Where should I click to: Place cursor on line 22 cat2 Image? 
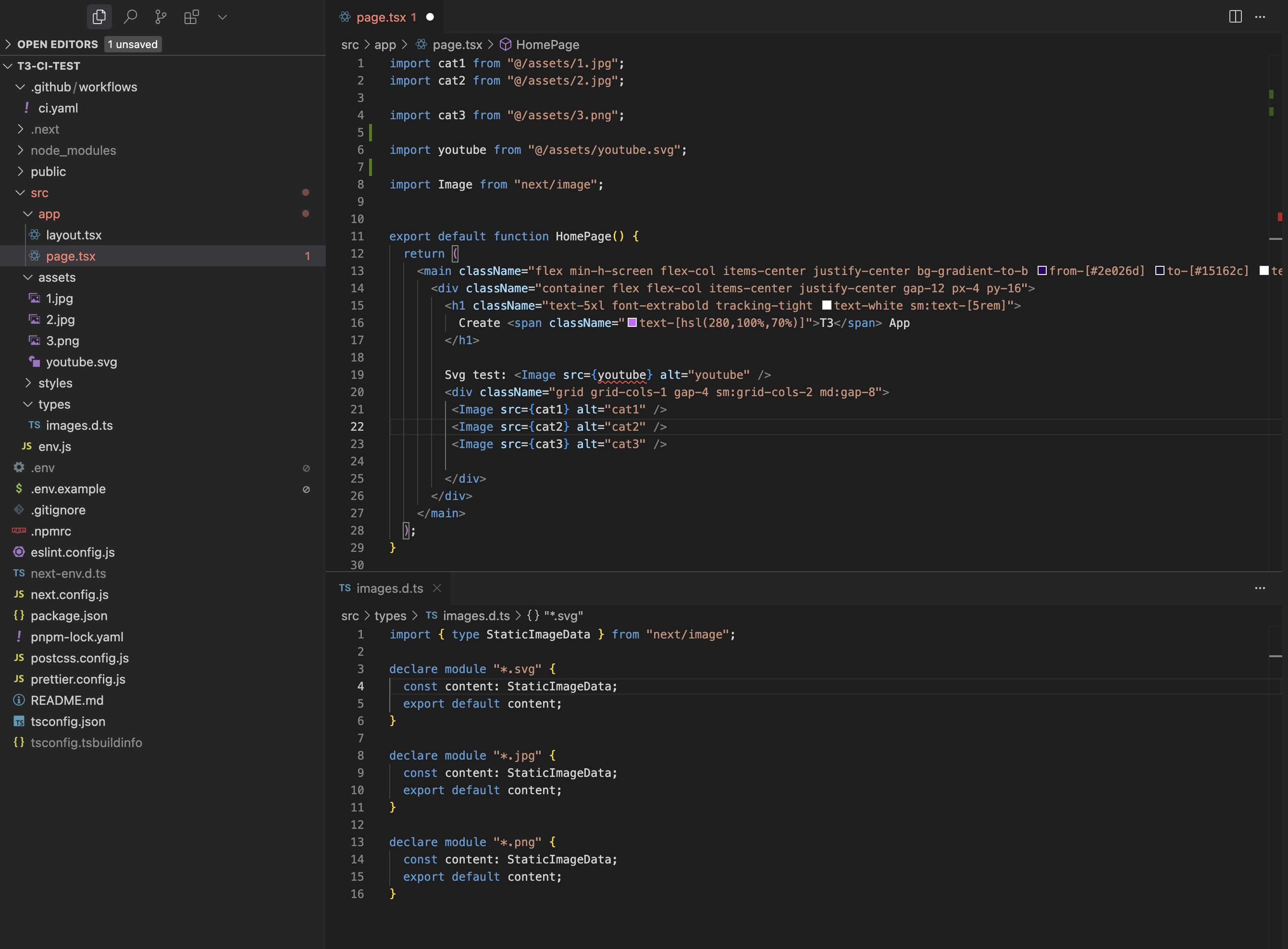coord(559,426)
